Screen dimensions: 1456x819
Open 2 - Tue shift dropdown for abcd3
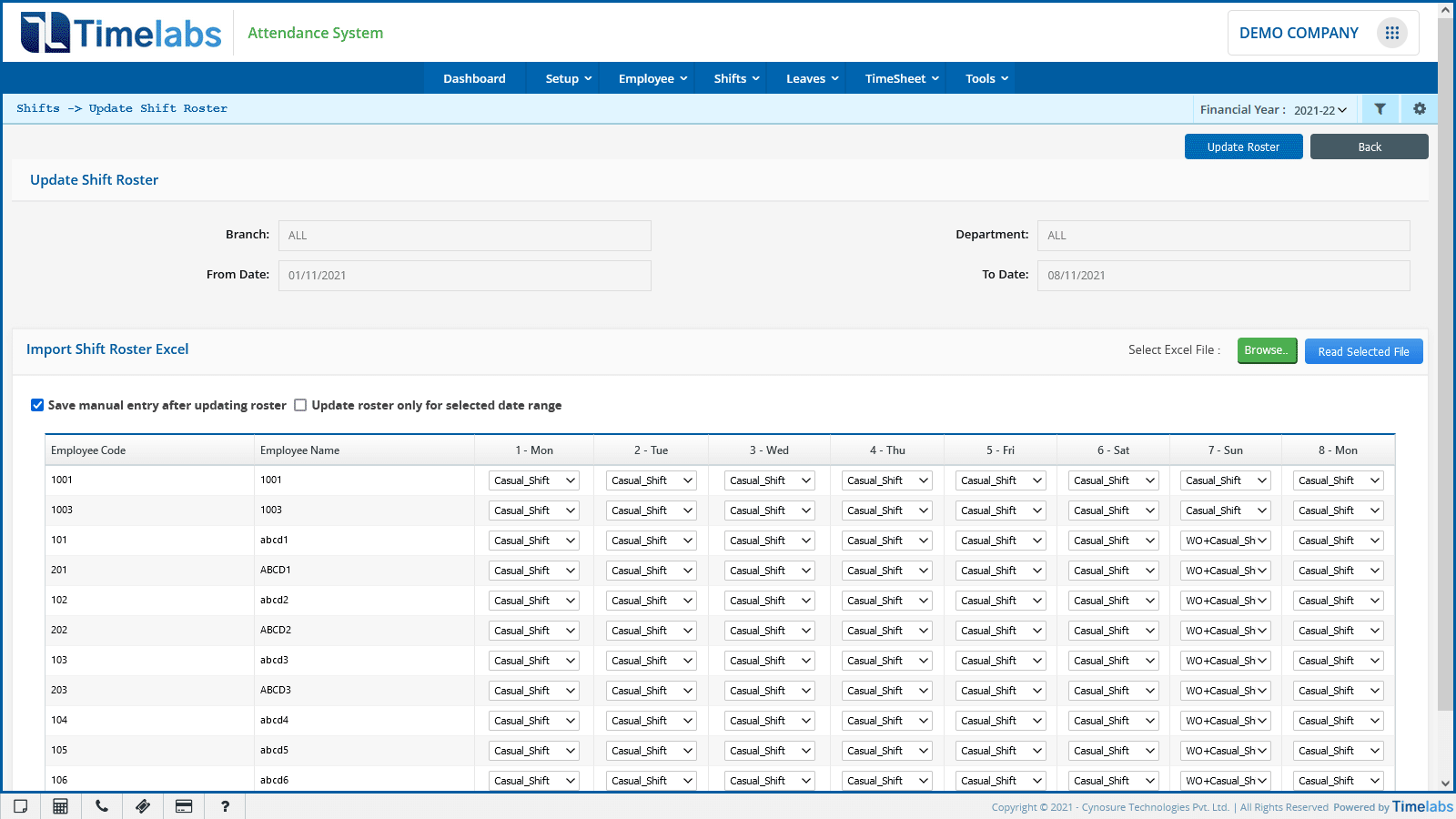(x=651, y=661)
